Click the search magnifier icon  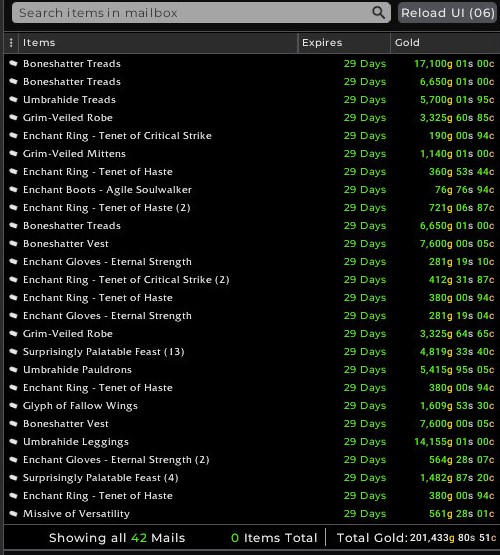(x=378, y=13)
